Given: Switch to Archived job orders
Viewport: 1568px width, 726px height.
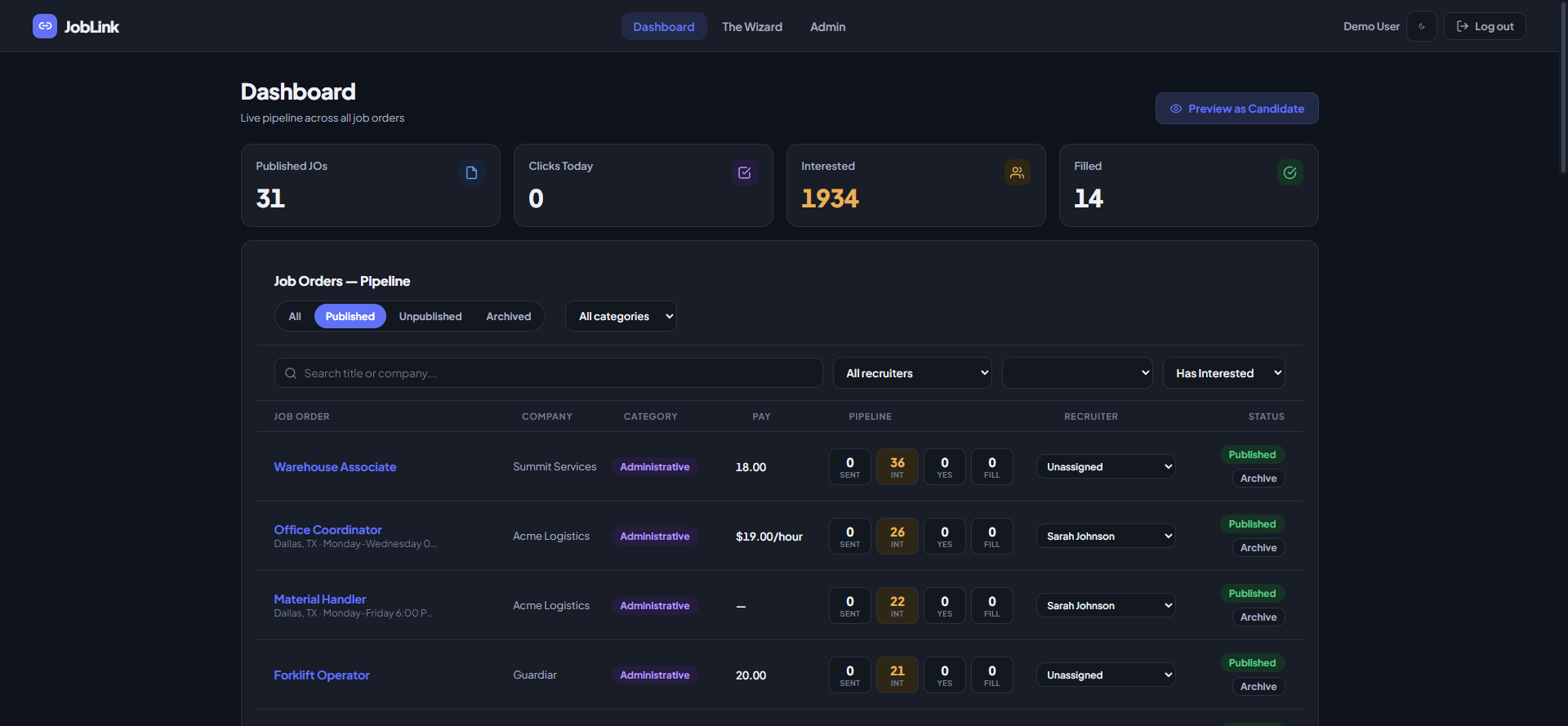Looking at the screenshot, I should point(508,316).
